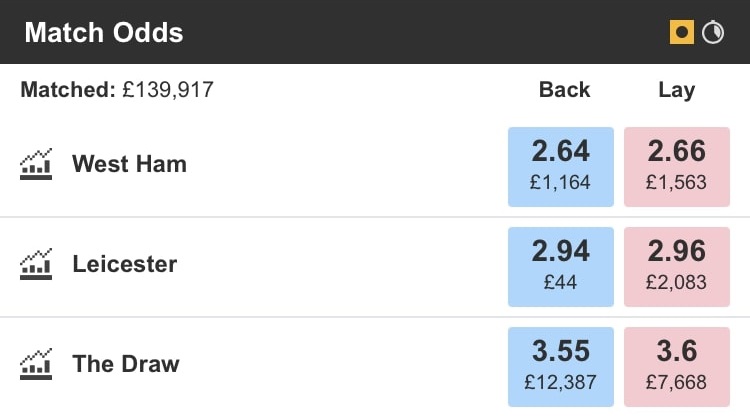Click the clock timer icon in header
The width and height of the screenshot is (750, 416).
[x=713, y=32]
